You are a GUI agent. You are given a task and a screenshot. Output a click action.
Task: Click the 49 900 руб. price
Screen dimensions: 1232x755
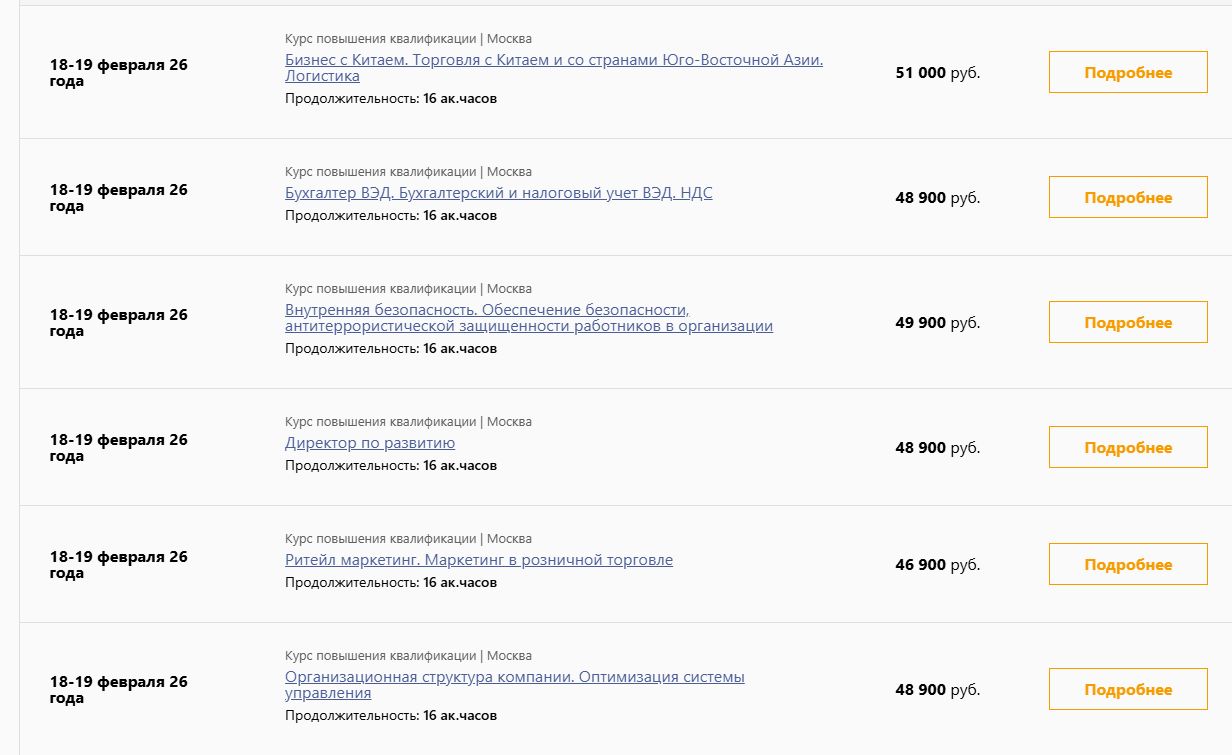click(937, 323)
